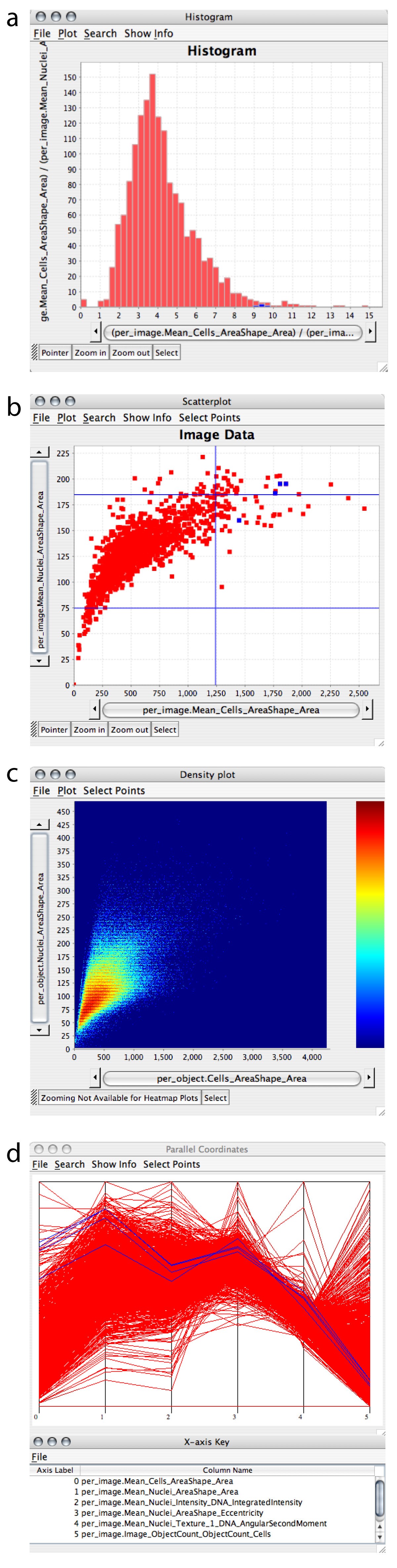Click Density plot window resize corner handle
This screenshot has width=397, height=1568.
point(381,1111)
